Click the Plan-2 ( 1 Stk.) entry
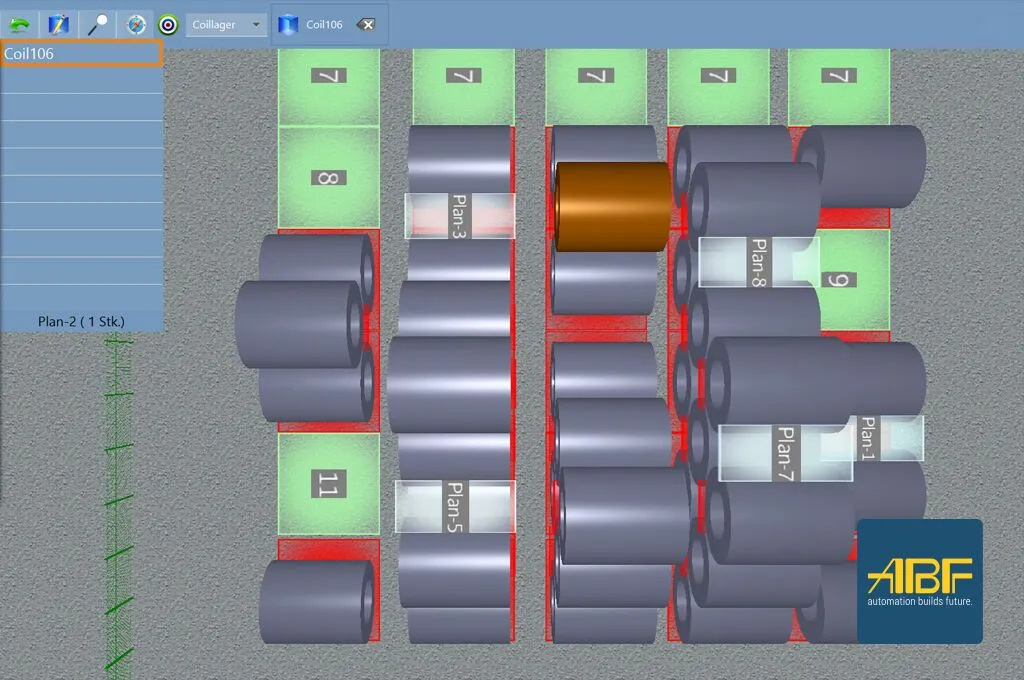This screenshot has width=1024, height=680. click(x=80, y=319)
